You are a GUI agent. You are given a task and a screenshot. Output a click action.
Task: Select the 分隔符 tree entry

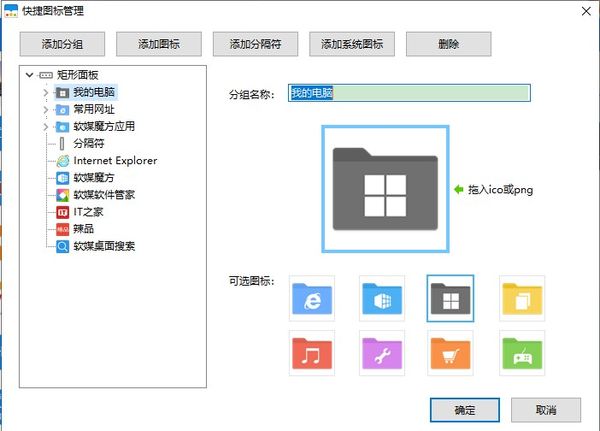pos(89,144)
